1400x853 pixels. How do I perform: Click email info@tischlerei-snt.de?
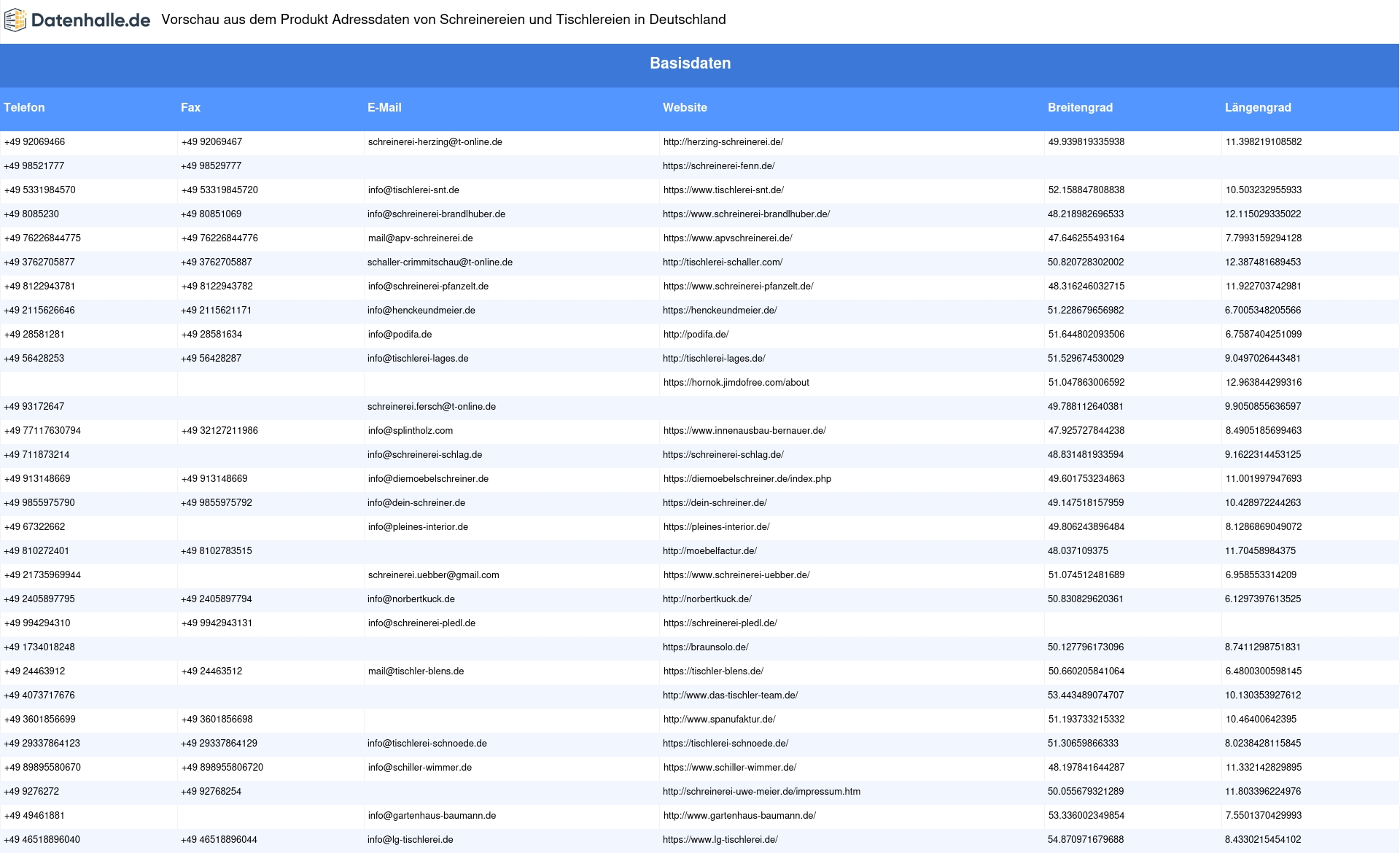[413, 190]
